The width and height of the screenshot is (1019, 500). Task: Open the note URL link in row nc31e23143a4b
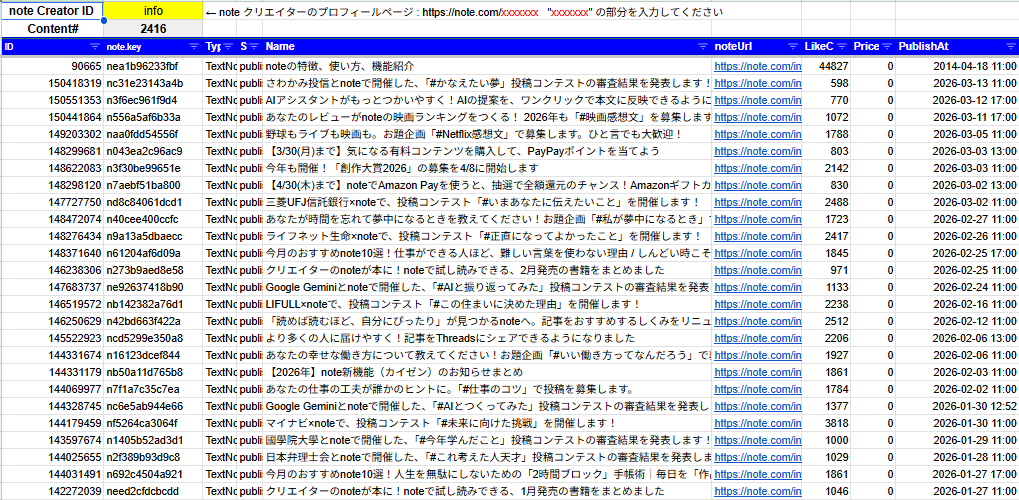757,83
